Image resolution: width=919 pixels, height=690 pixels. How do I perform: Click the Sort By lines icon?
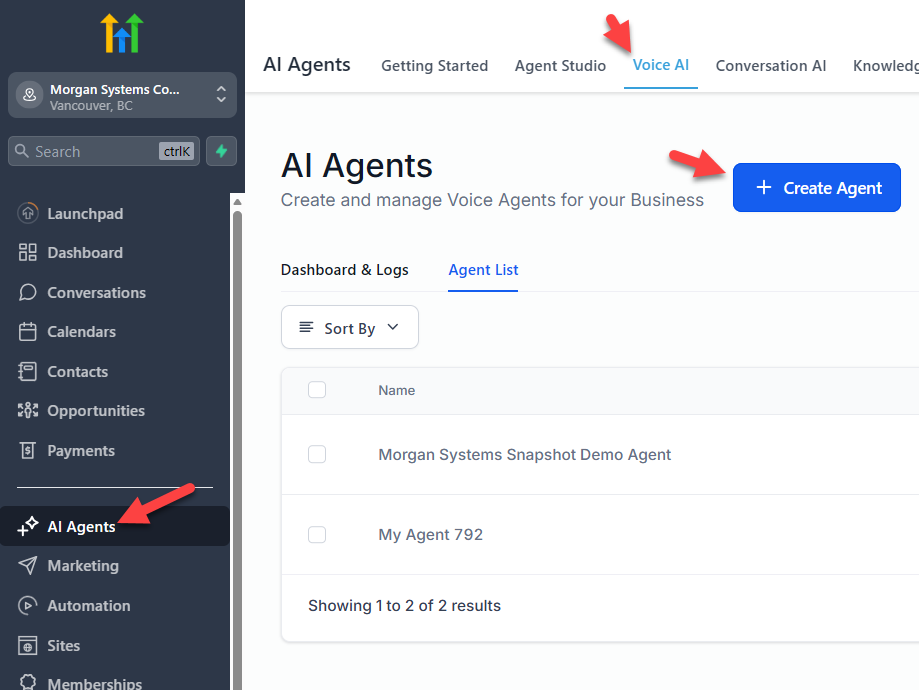306,327
